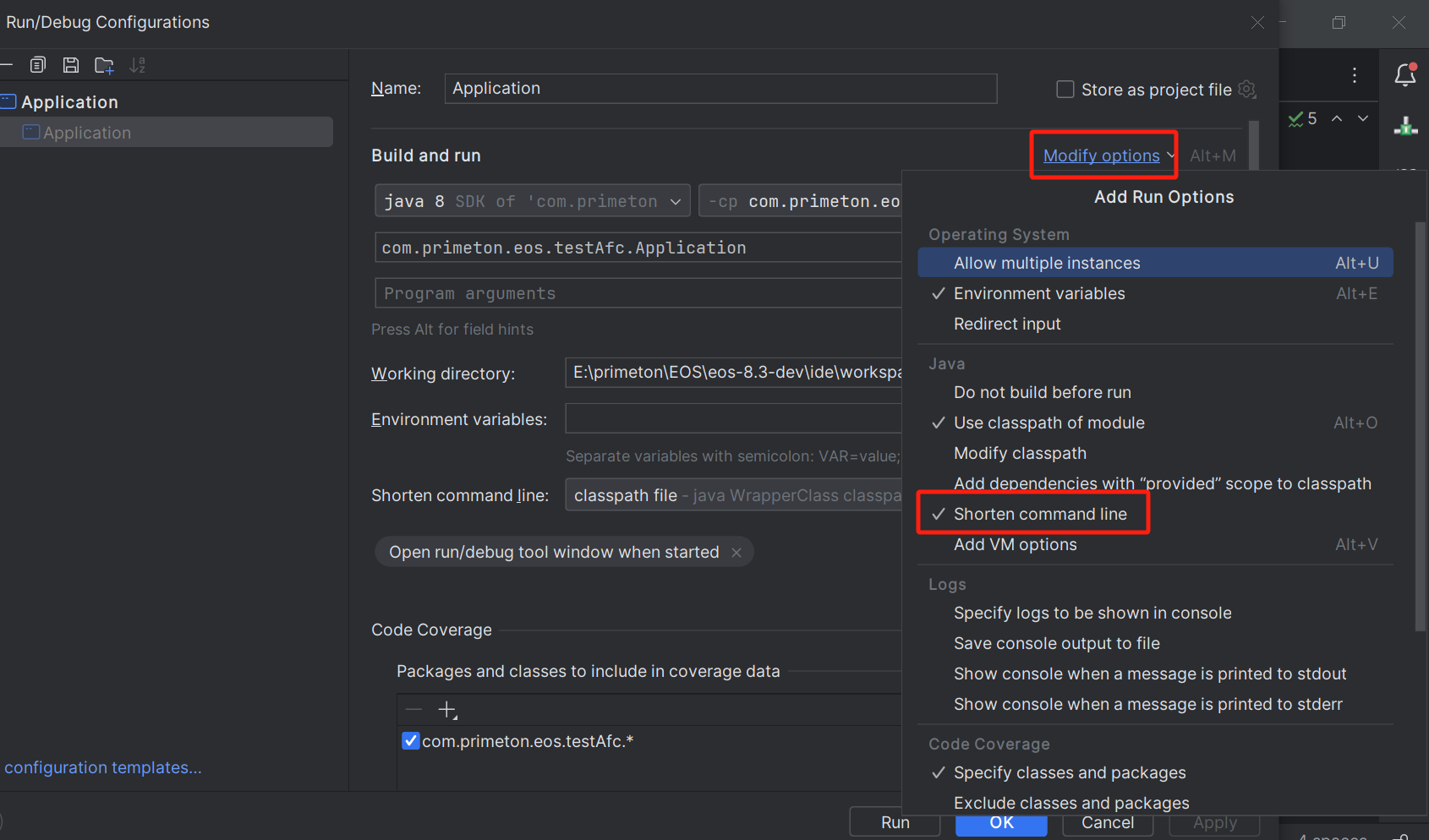Toggle Shorten command line option off
Viewport: 1429px width, 840px height.
1039,514
